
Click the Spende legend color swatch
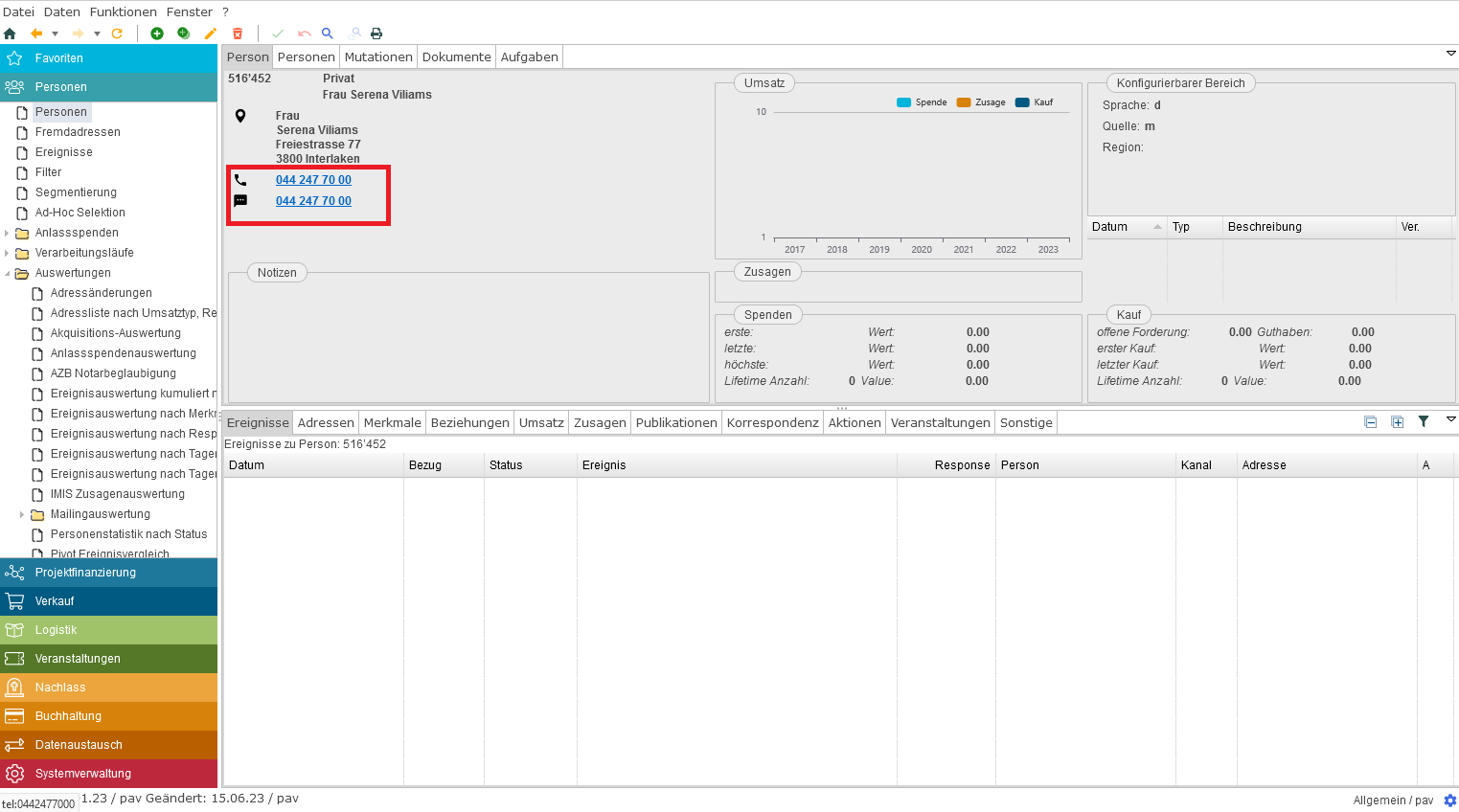tap(903, 102)
